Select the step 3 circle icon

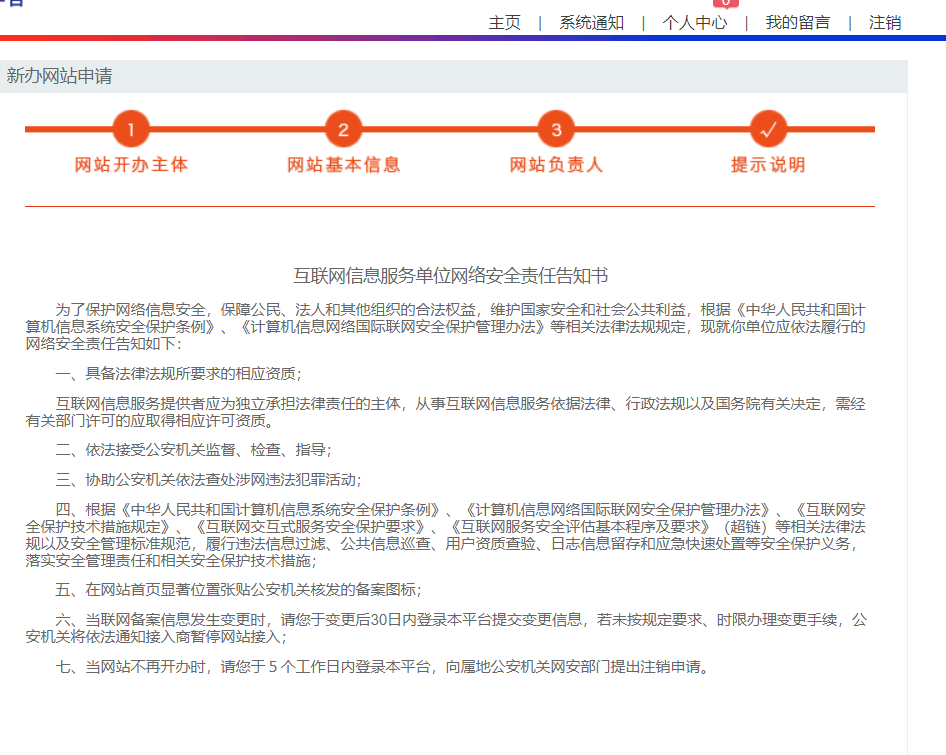pos(556,129)
